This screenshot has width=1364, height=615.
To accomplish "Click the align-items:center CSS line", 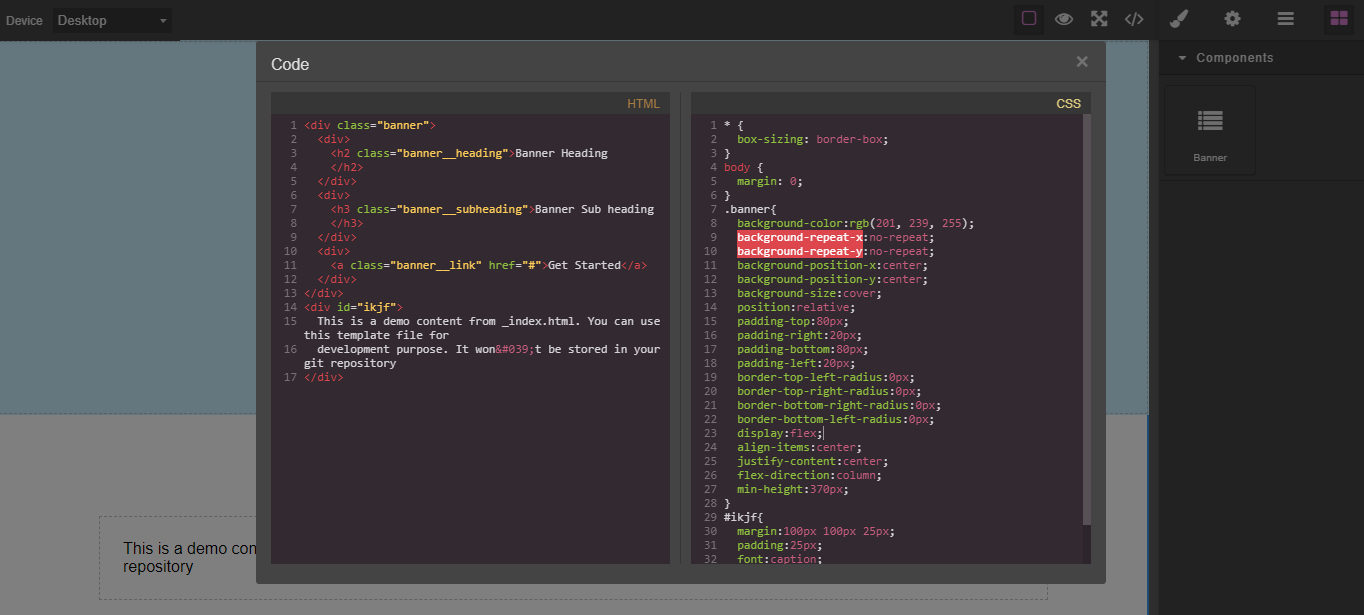I will pos(799,448).
